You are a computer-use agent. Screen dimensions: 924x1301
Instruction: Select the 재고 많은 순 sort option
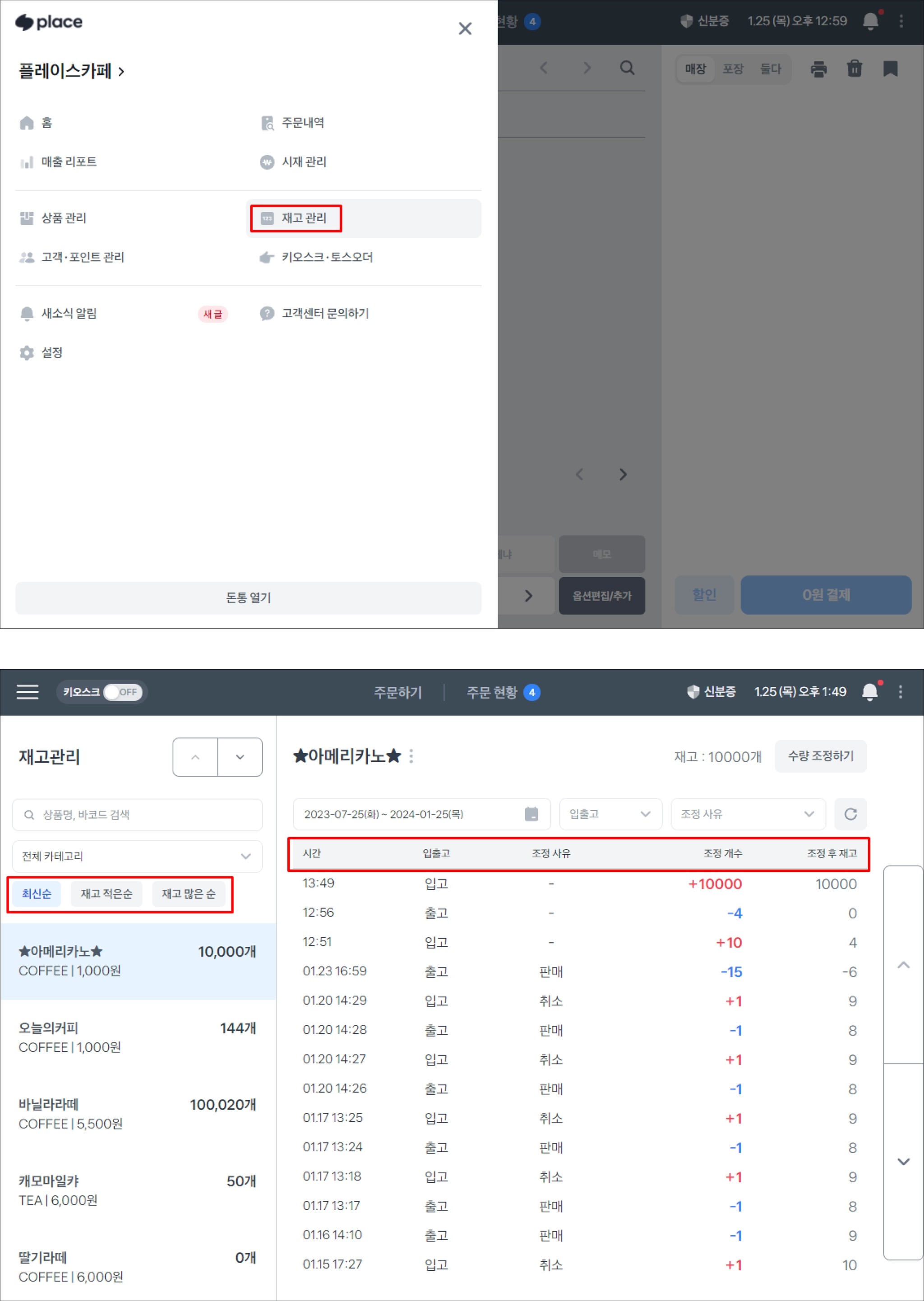[188, 894]
